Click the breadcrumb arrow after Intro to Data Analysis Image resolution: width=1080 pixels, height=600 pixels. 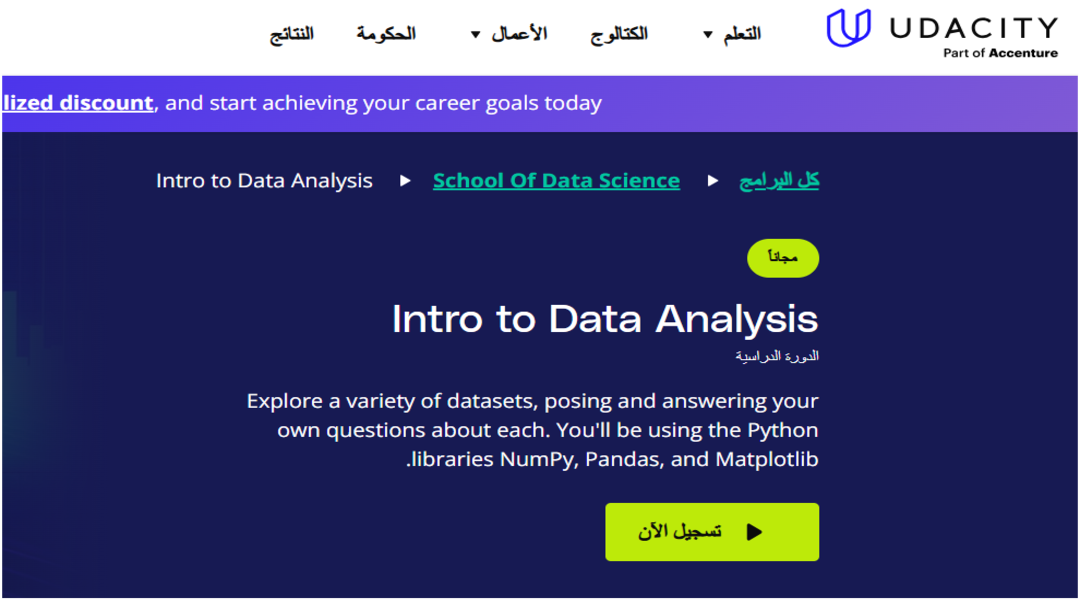[405, 181]
